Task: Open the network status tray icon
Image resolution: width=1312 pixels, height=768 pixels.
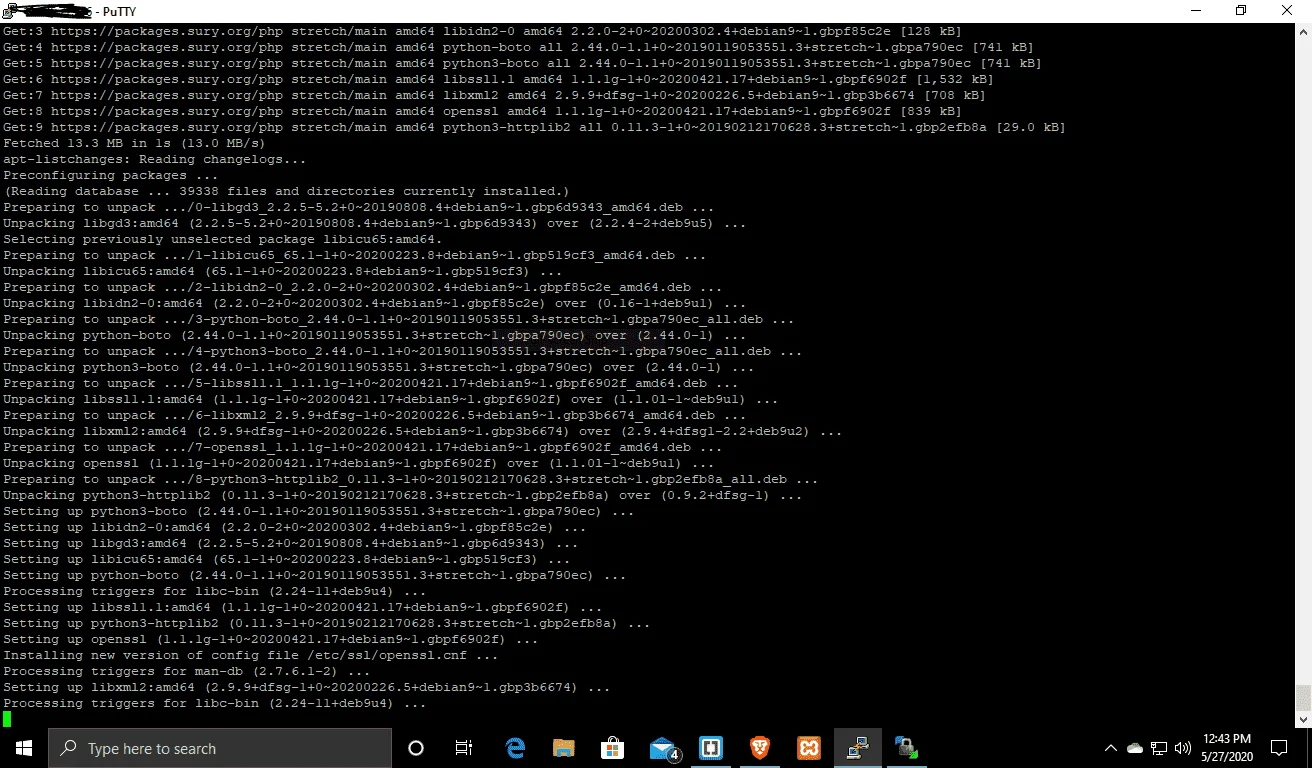Action: [x=1159, y=748]
